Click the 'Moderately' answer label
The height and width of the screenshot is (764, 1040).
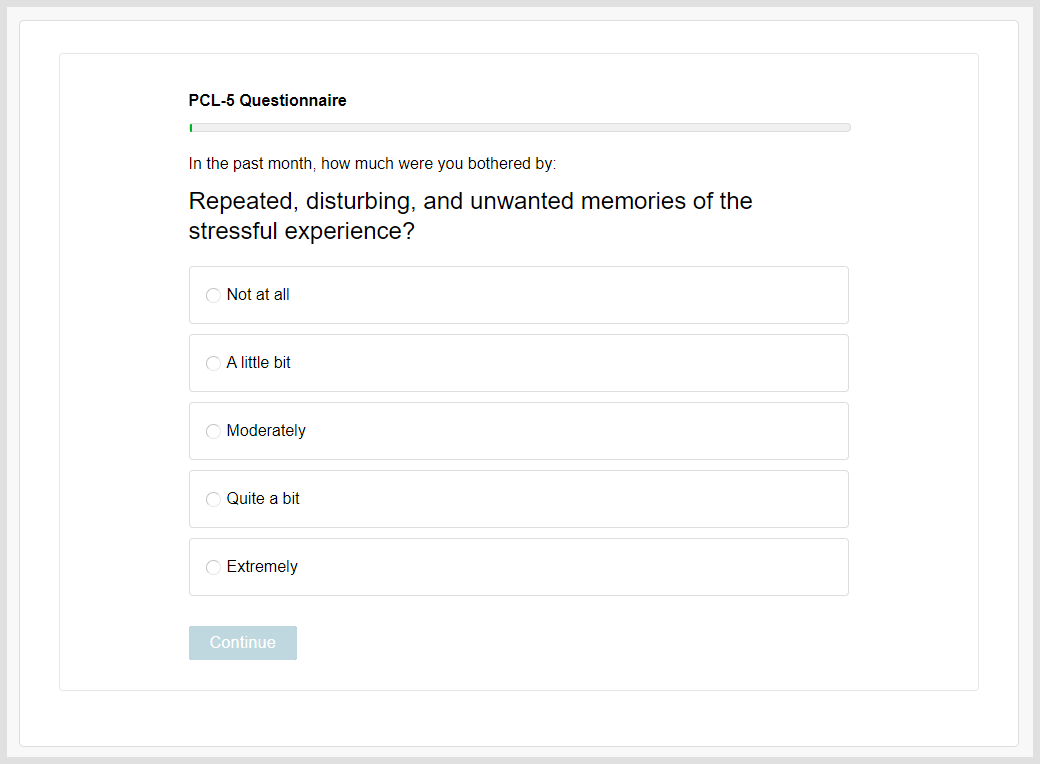(266, 431)
